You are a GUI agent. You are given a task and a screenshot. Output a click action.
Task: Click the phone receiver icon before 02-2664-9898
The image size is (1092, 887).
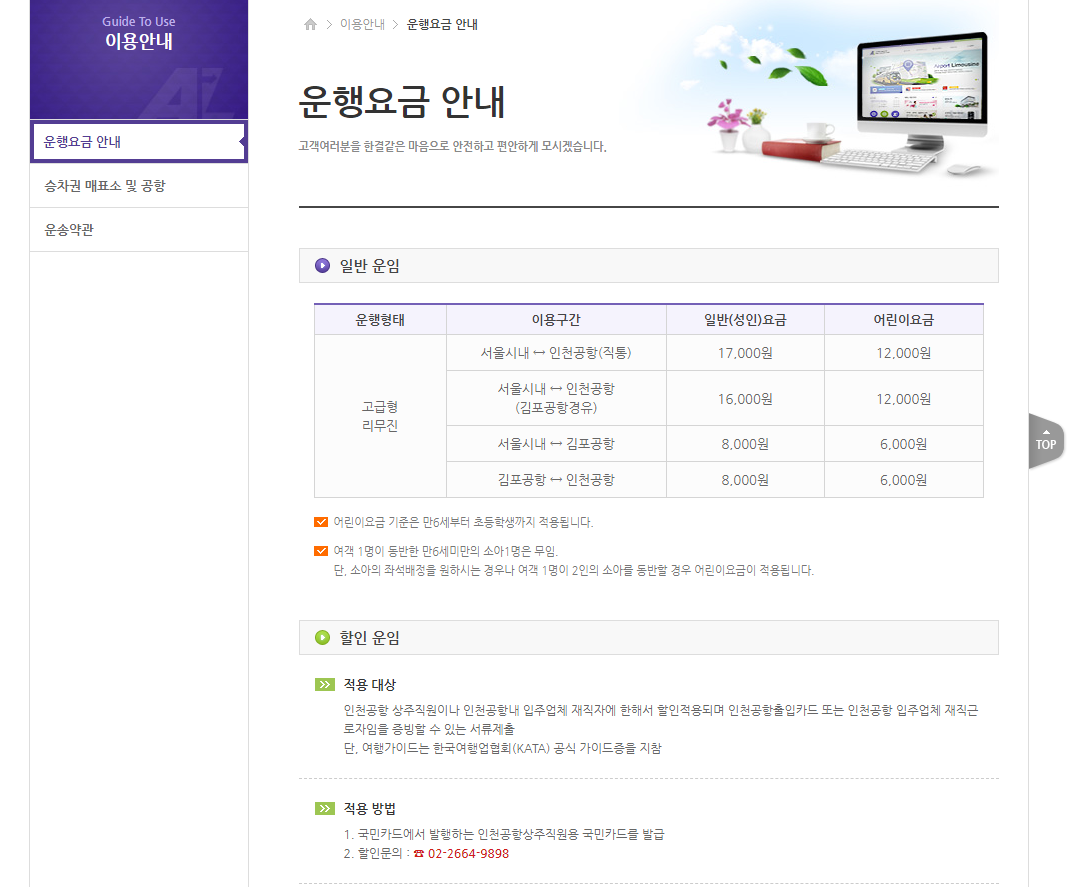click(420, 853)
